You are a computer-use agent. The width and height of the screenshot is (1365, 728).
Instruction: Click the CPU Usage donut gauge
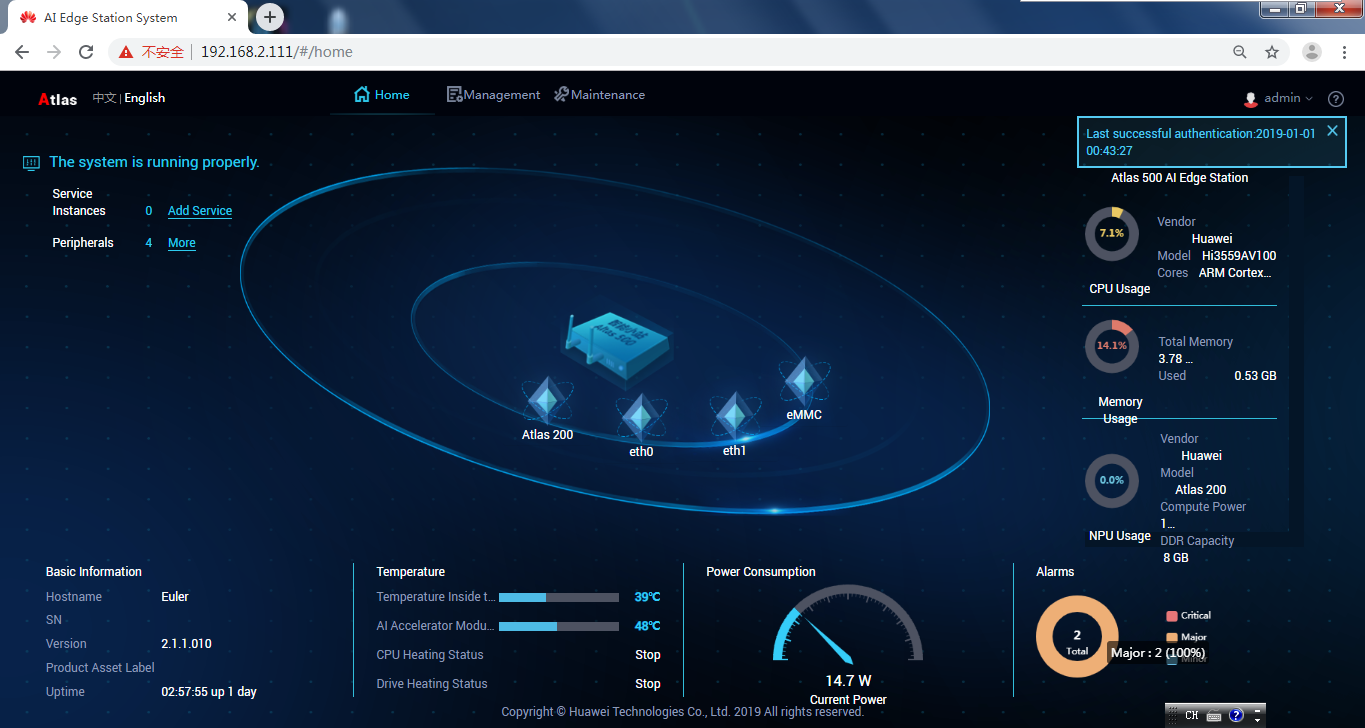(x=1112, y=233)
